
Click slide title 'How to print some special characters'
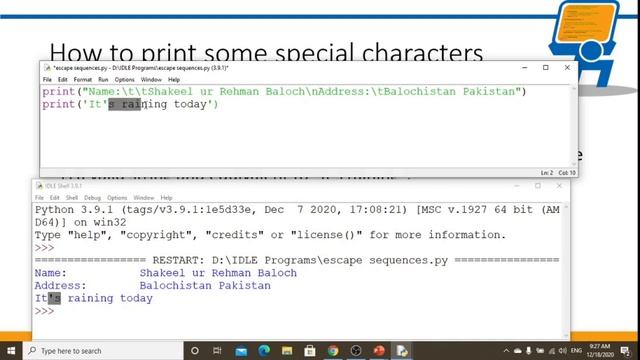click(x=266, y=52)
